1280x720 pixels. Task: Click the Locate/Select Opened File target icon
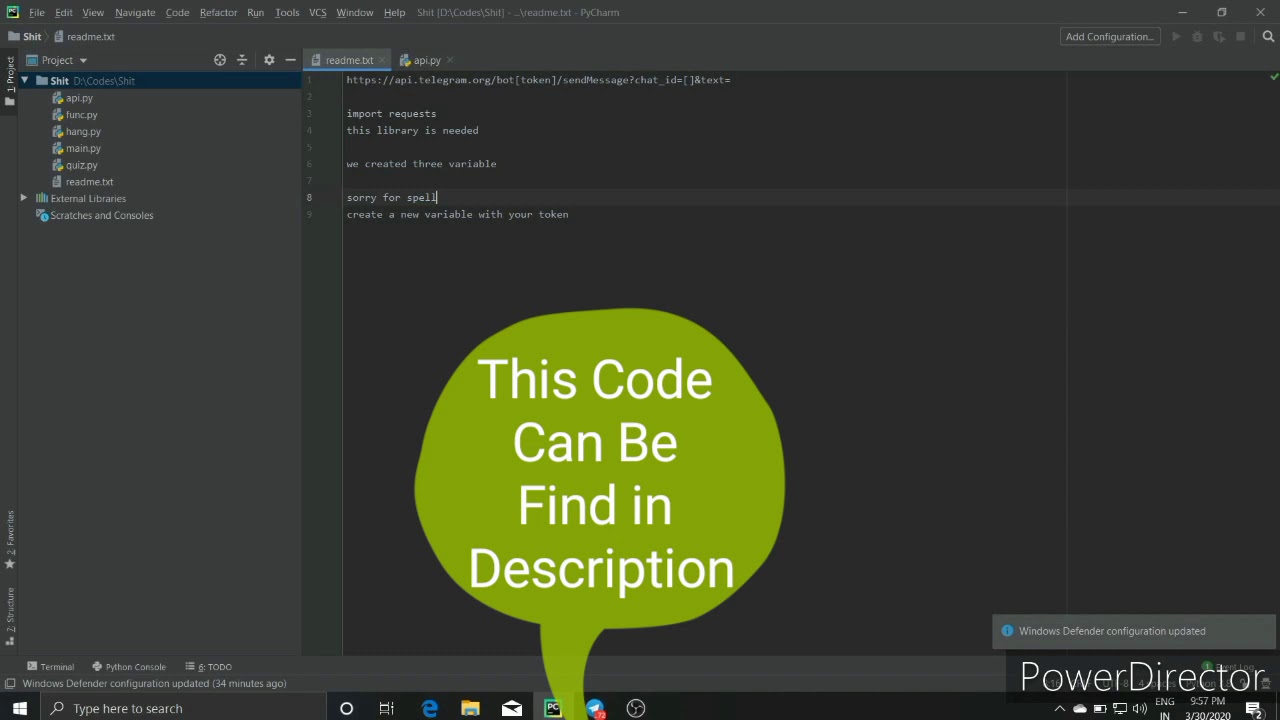click(x=220, y=60)
